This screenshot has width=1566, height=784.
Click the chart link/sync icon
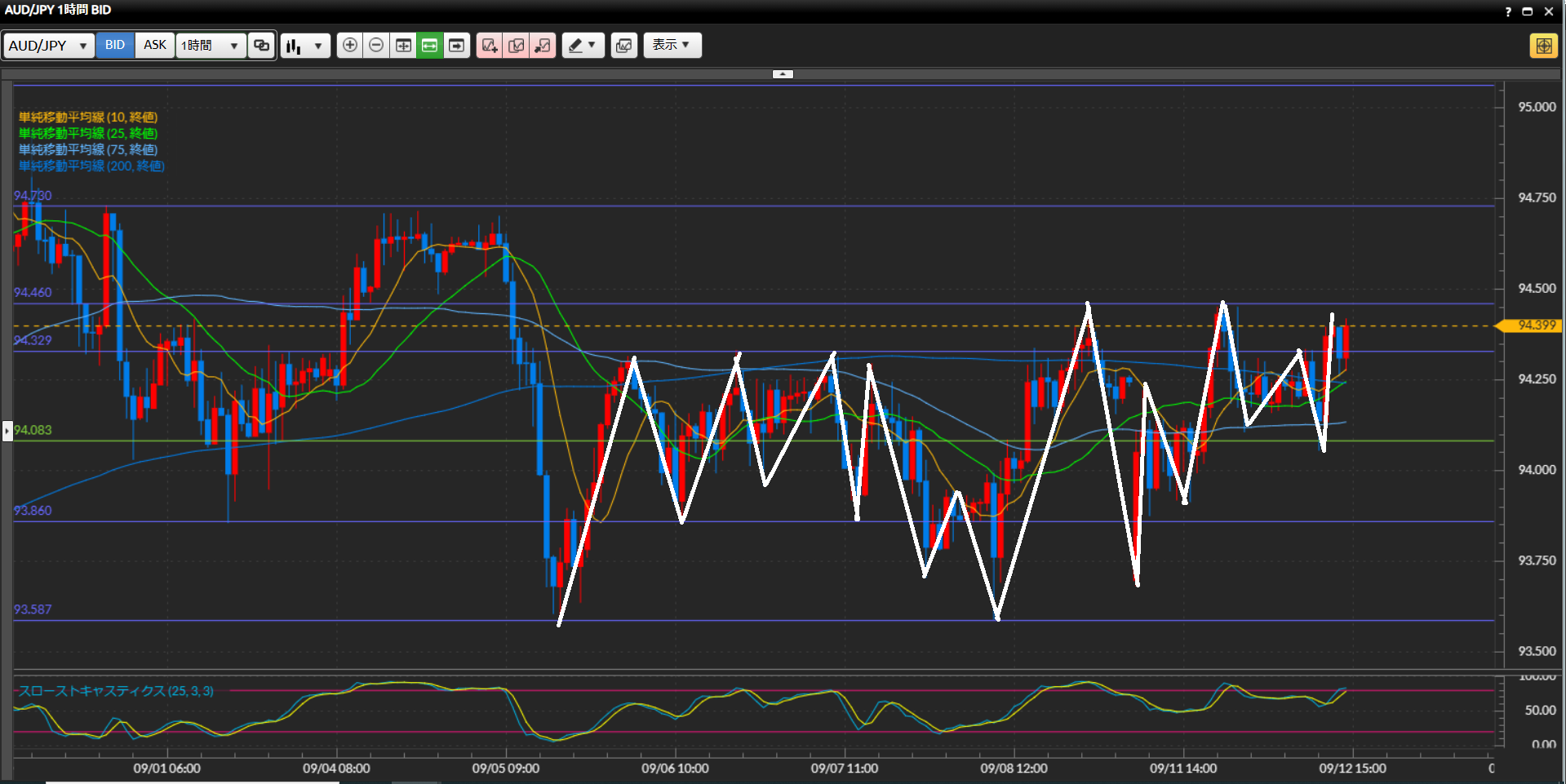coord(261,46)
